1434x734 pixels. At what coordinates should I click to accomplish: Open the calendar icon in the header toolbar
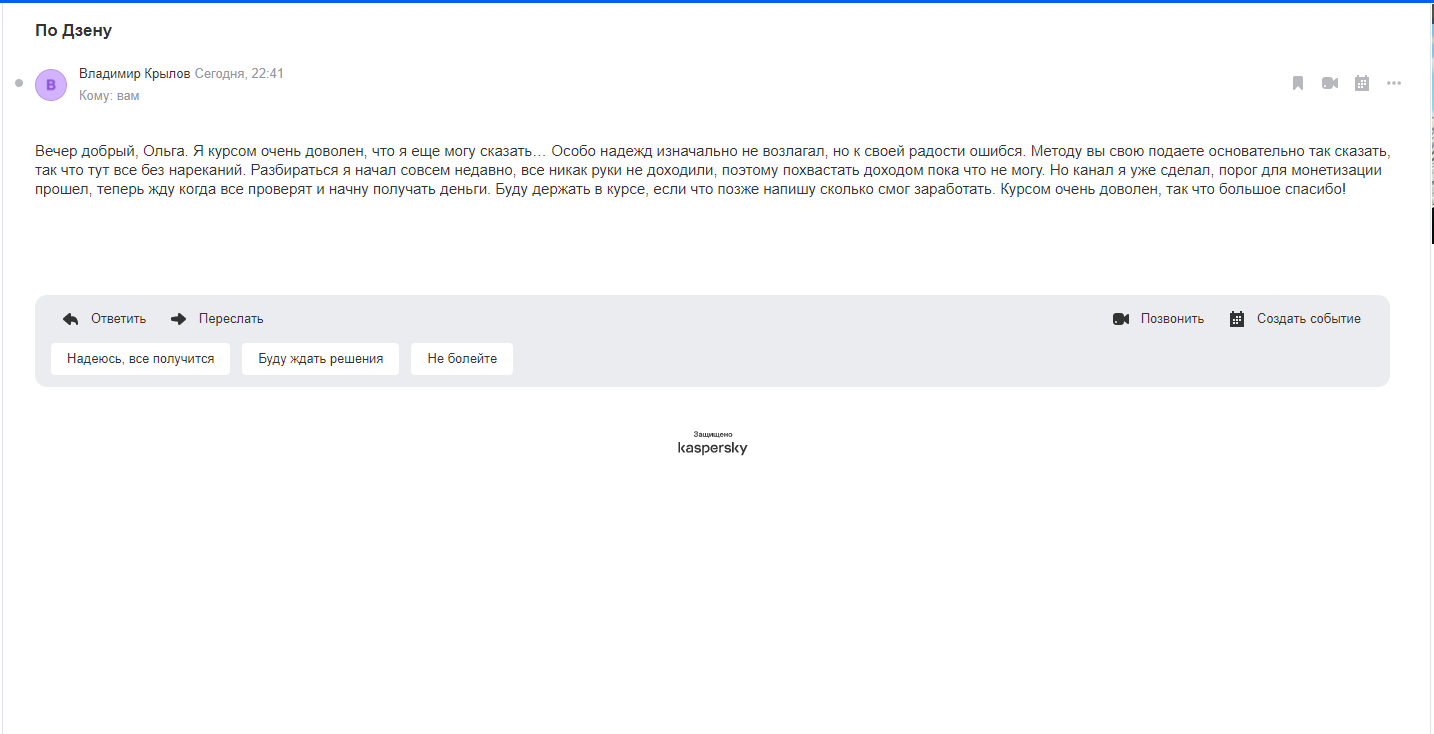click(1361, 83)
